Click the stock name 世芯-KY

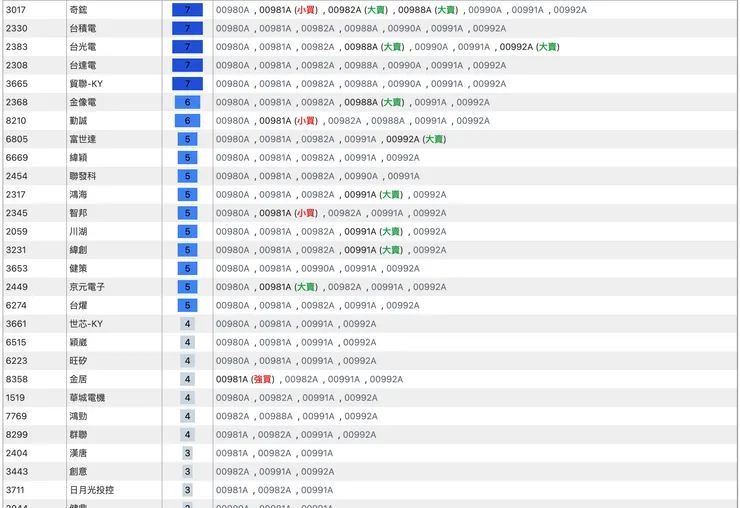pyautogui.click(x=86, y=323)
